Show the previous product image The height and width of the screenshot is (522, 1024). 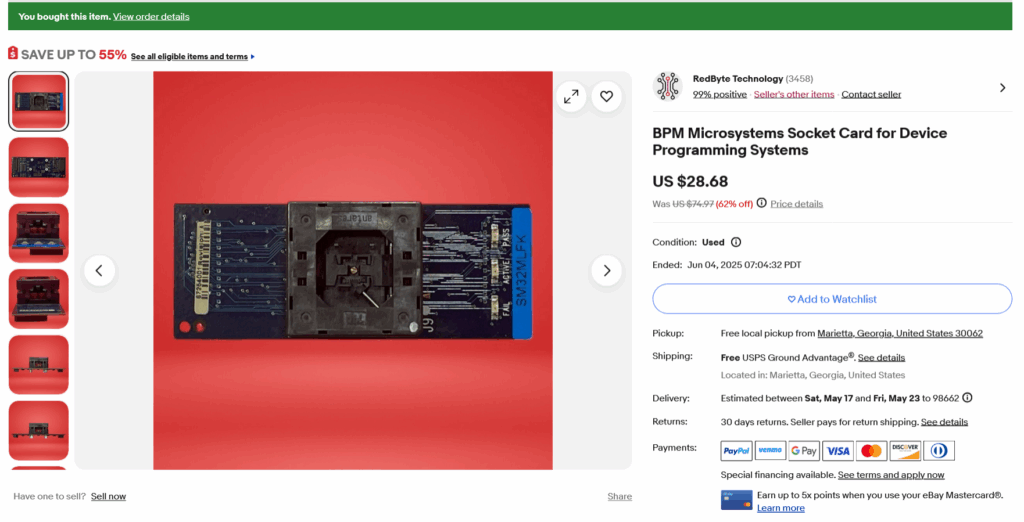[99, 270]
